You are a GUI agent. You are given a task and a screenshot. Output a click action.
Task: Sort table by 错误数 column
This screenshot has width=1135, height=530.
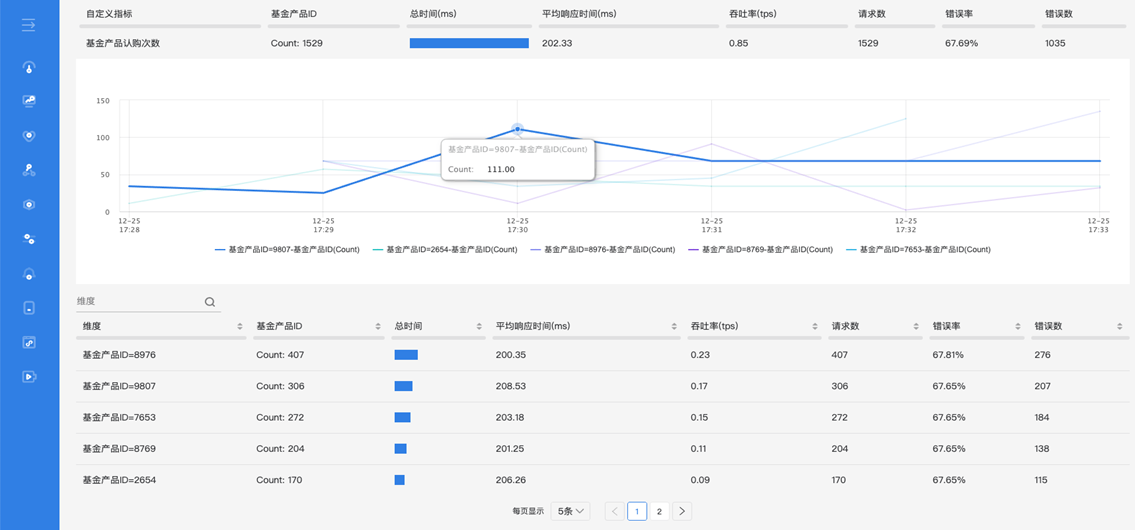click(x=1121, y=327)
